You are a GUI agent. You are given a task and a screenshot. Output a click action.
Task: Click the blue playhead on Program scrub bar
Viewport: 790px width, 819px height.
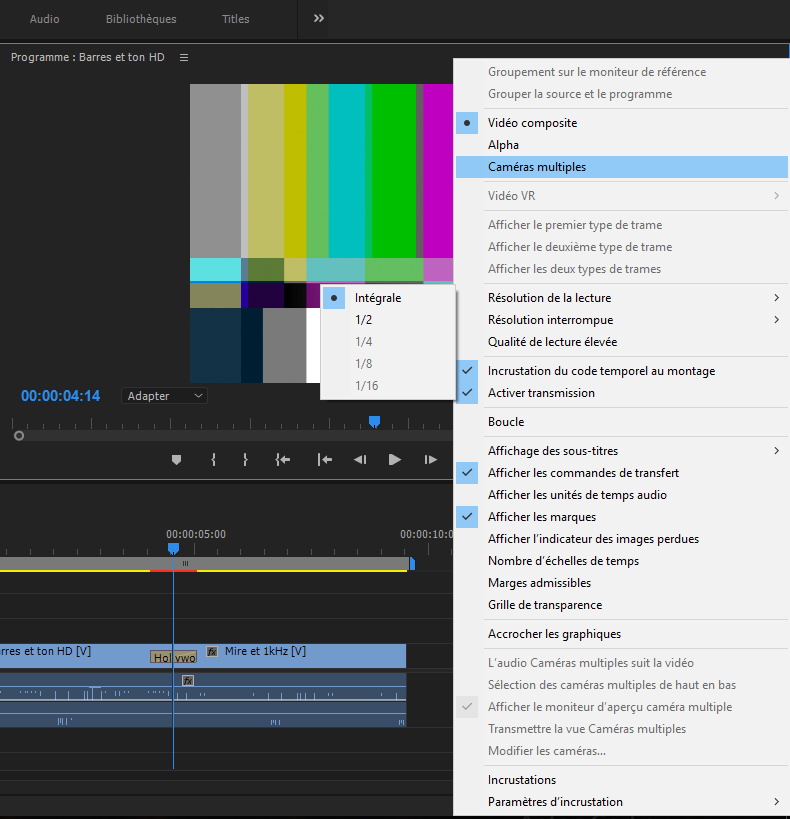(374, 422)
